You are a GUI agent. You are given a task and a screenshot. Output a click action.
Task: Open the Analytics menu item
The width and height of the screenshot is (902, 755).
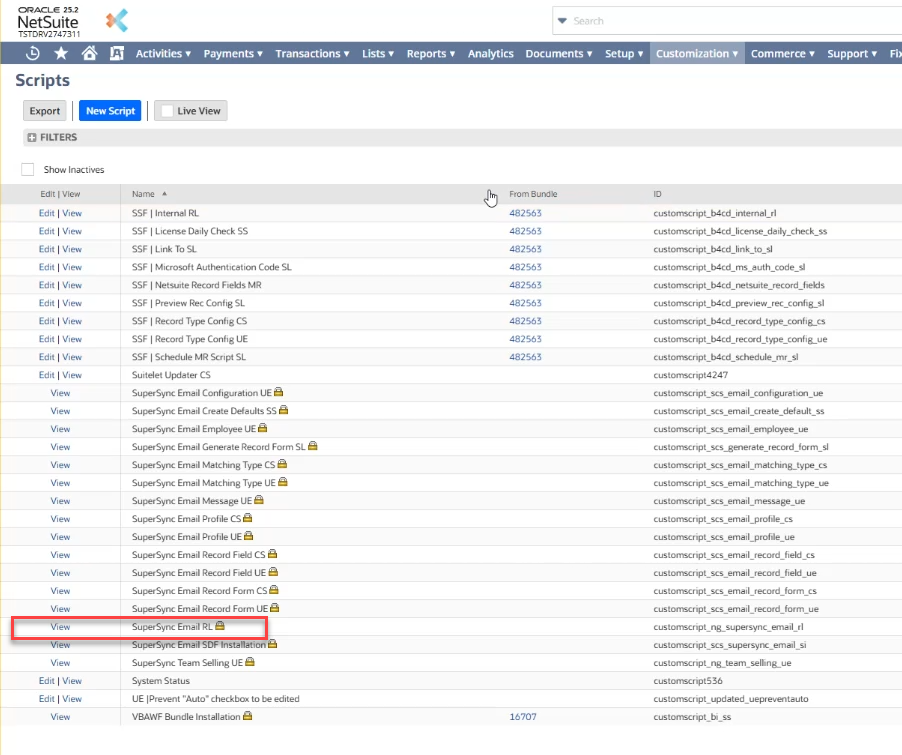(x=490, y=54)
